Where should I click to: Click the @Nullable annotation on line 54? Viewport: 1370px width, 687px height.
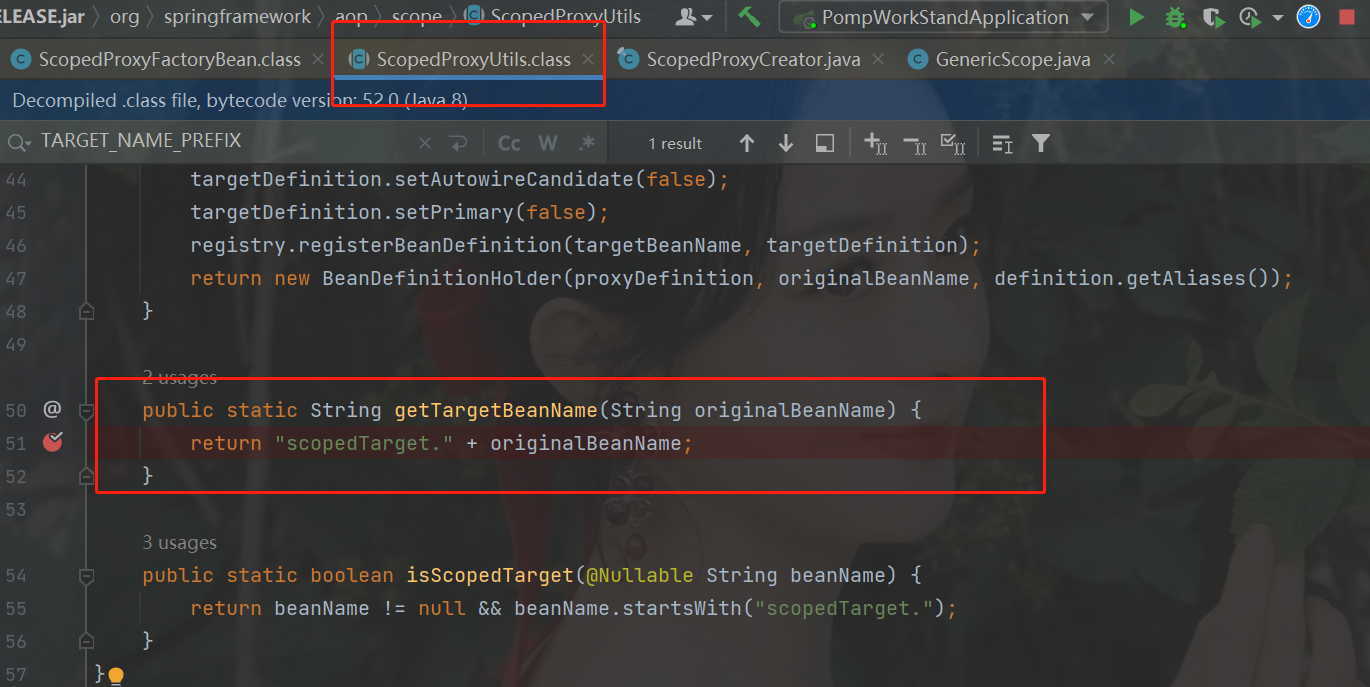point(640,575)
